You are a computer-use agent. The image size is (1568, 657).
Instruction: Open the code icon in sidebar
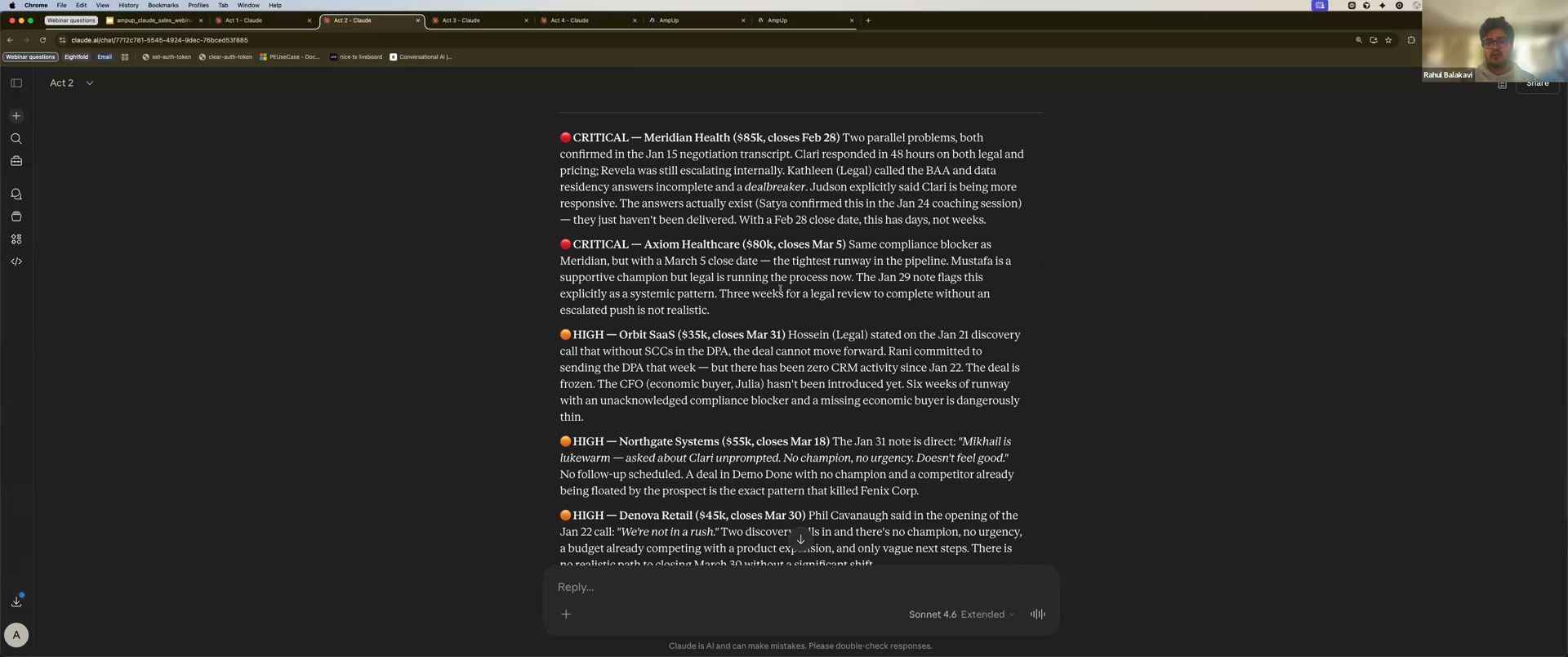[x=16, y=261]
